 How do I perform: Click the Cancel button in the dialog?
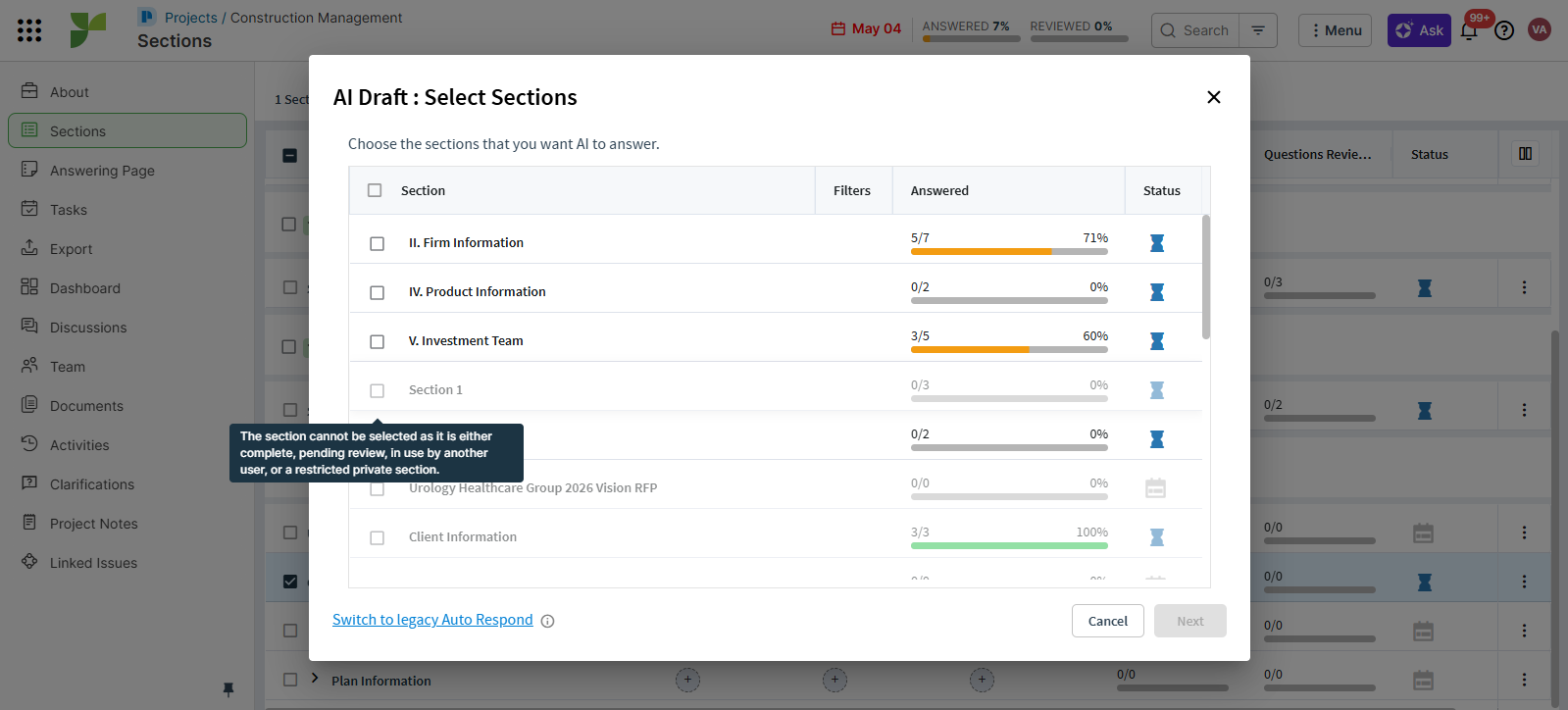(x=1107, y=621)
